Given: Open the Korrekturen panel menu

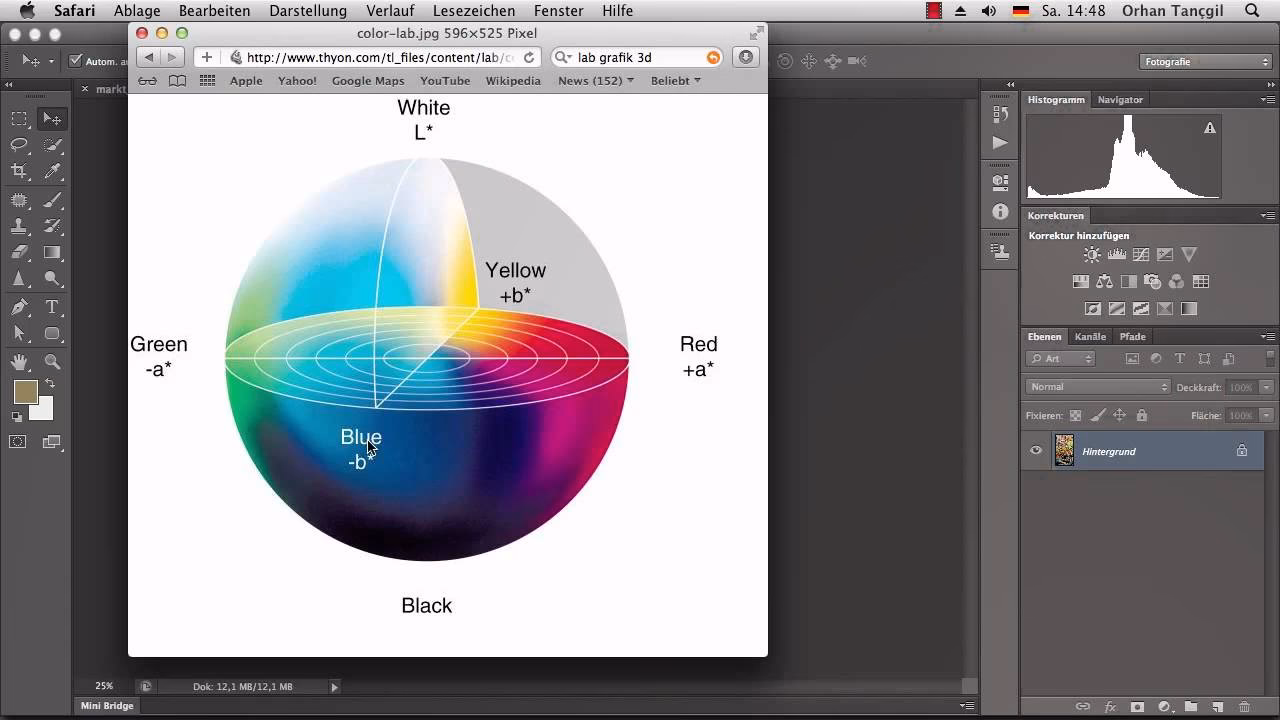Looking at the screenshot, I should 1268,216.
